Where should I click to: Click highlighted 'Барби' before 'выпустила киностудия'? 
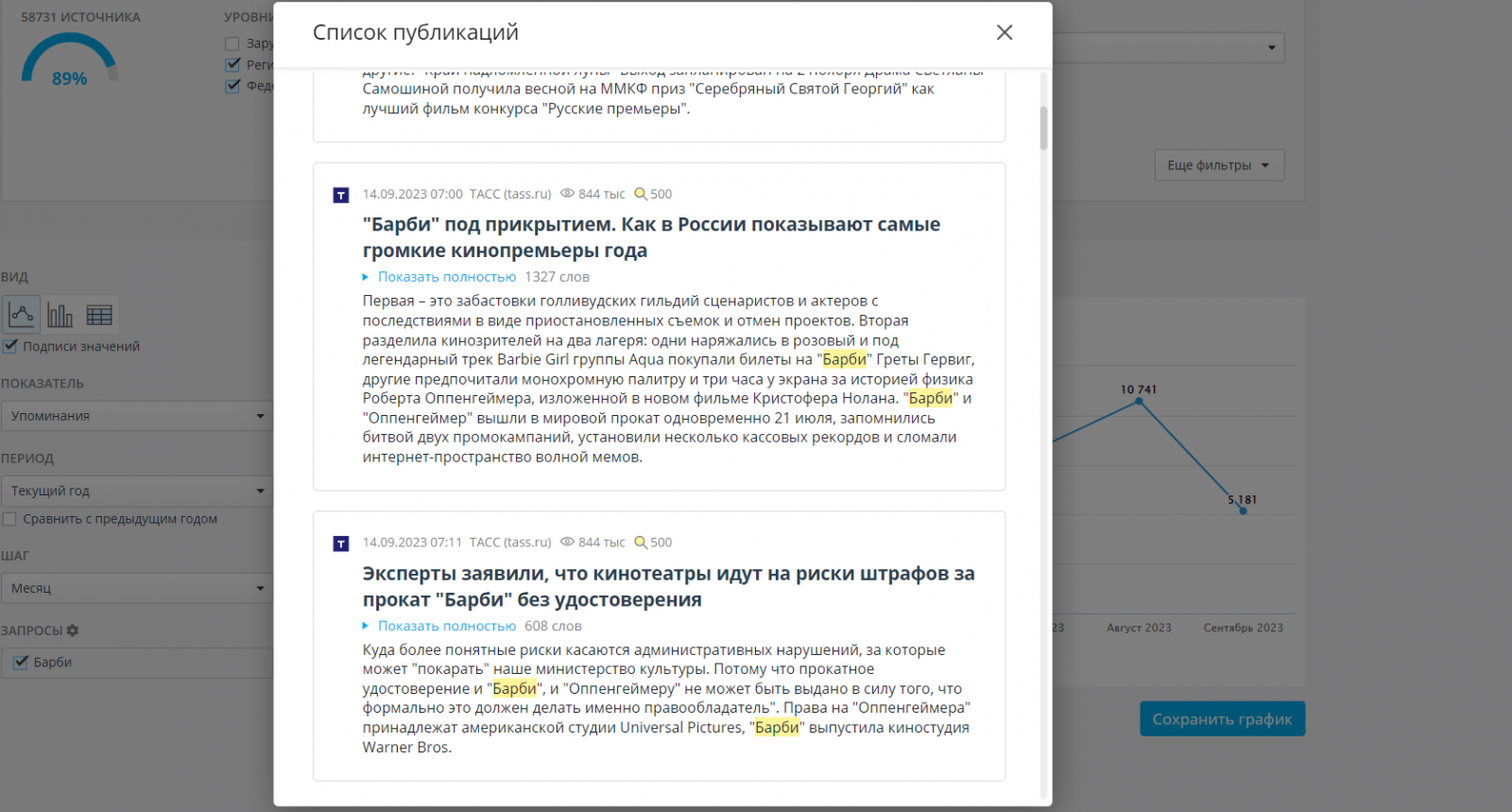[x=777, y=728]
